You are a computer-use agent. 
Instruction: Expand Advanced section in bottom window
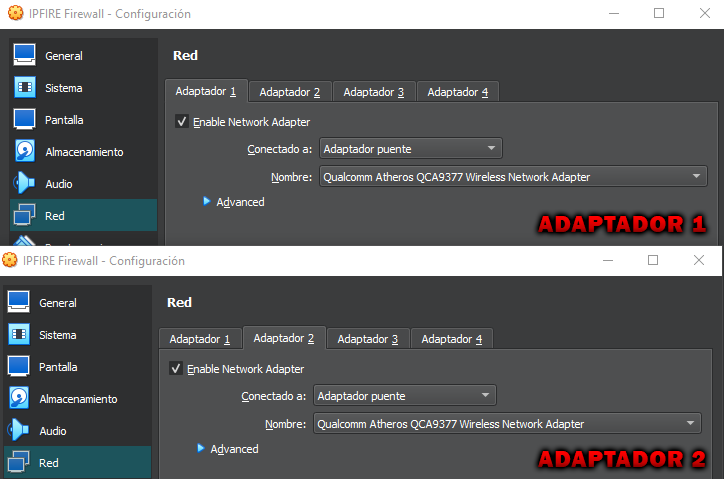tap(228, 449)
